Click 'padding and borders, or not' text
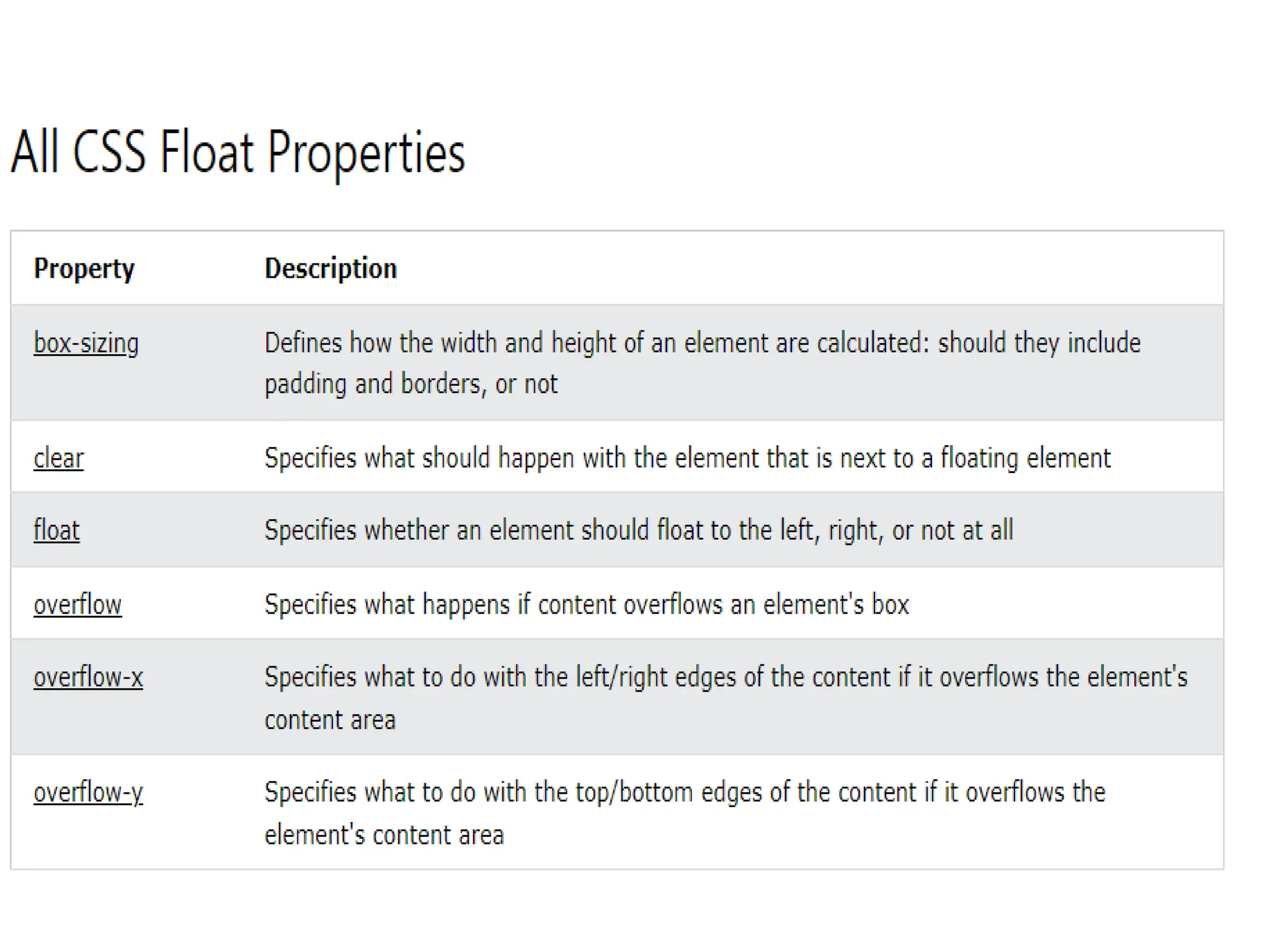1270x952 pixels. tap(411, 384)
